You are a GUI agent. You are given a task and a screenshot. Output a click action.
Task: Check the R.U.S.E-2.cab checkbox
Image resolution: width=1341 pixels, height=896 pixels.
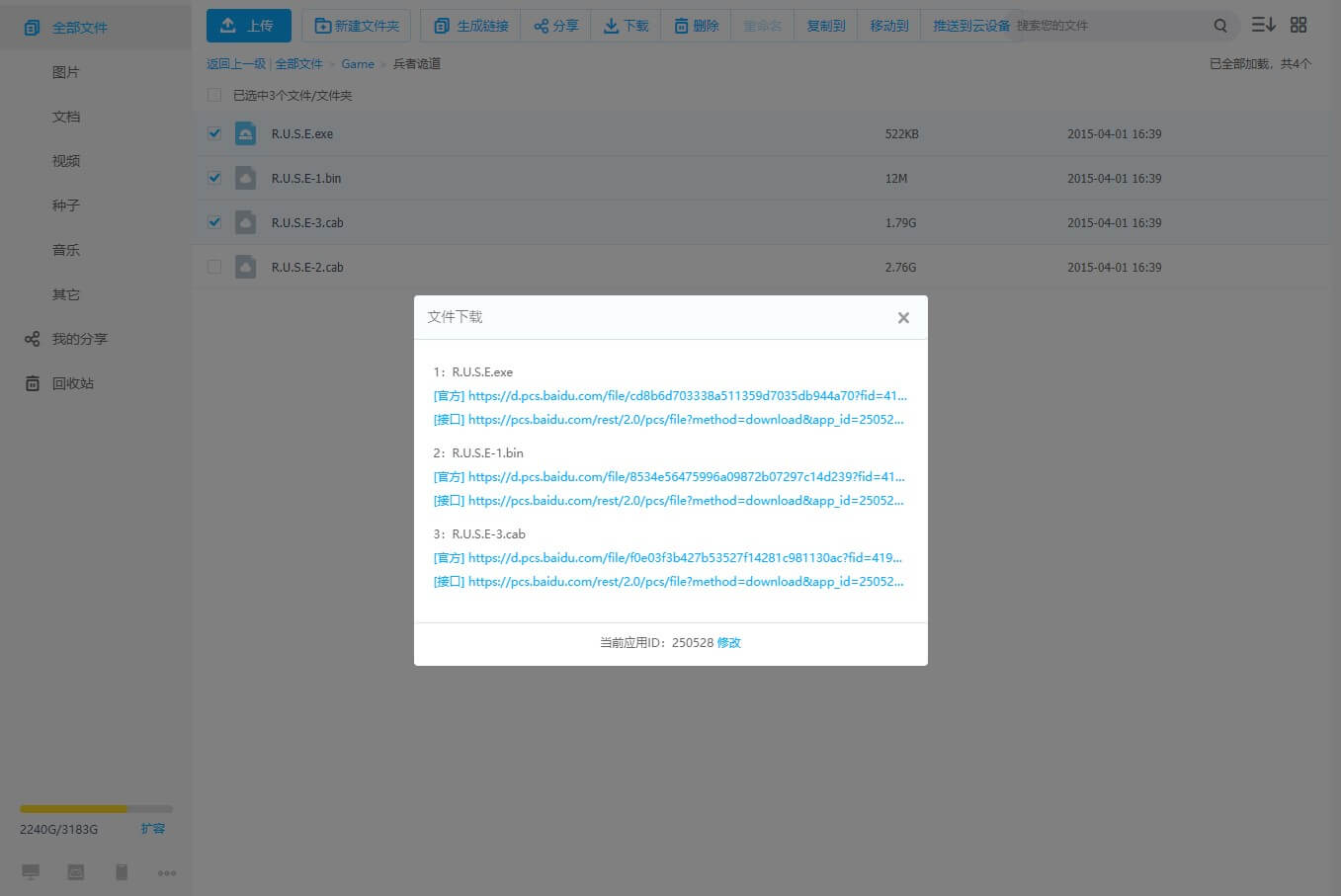coord(214,267)
